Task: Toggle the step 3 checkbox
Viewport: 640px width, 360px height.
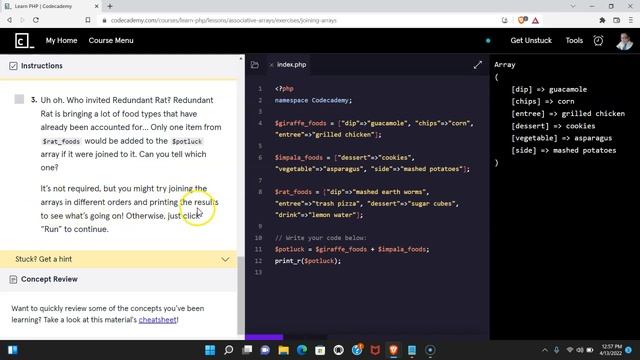Action: coord(19,99)
